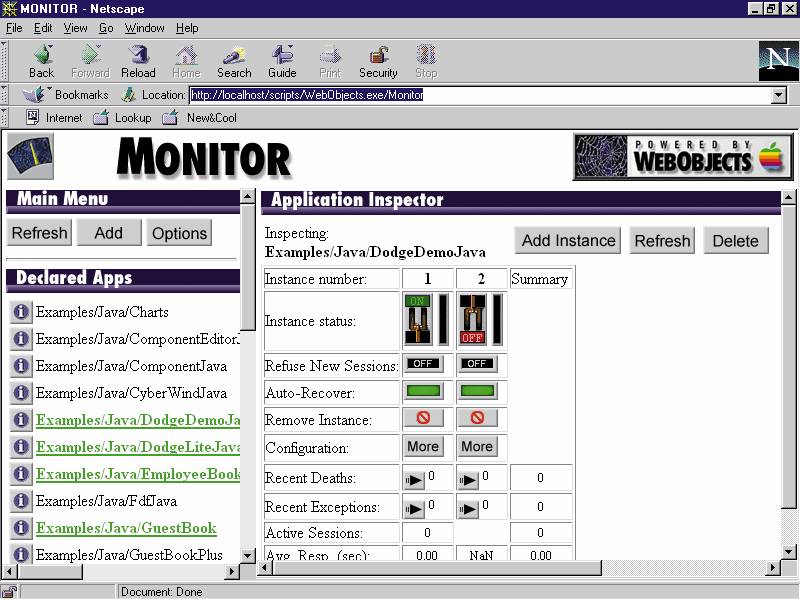Open the Guide toolbar icon
The image size is (800, 600).
(282, 61)
